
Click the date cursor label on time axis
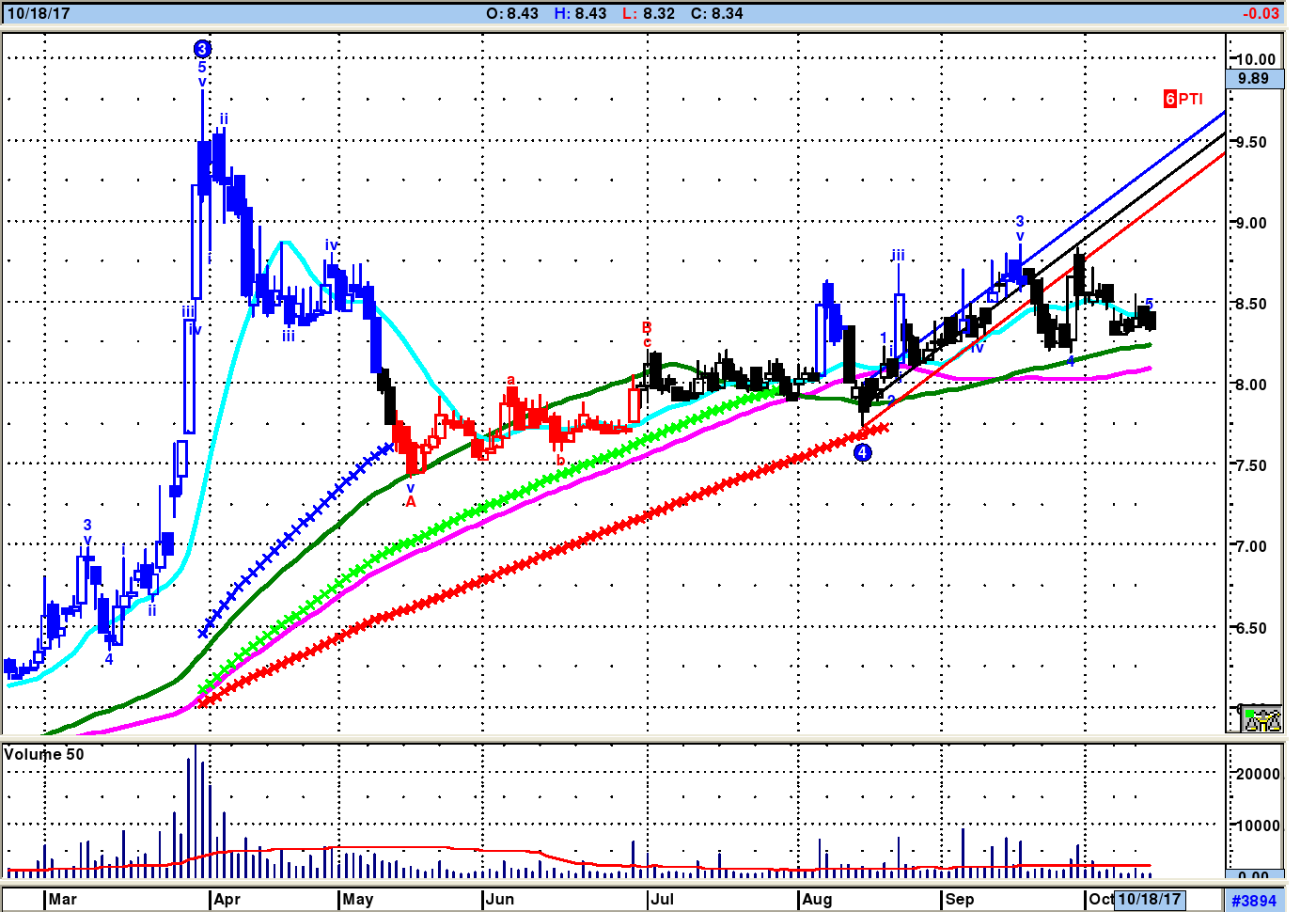(1149, 899)
